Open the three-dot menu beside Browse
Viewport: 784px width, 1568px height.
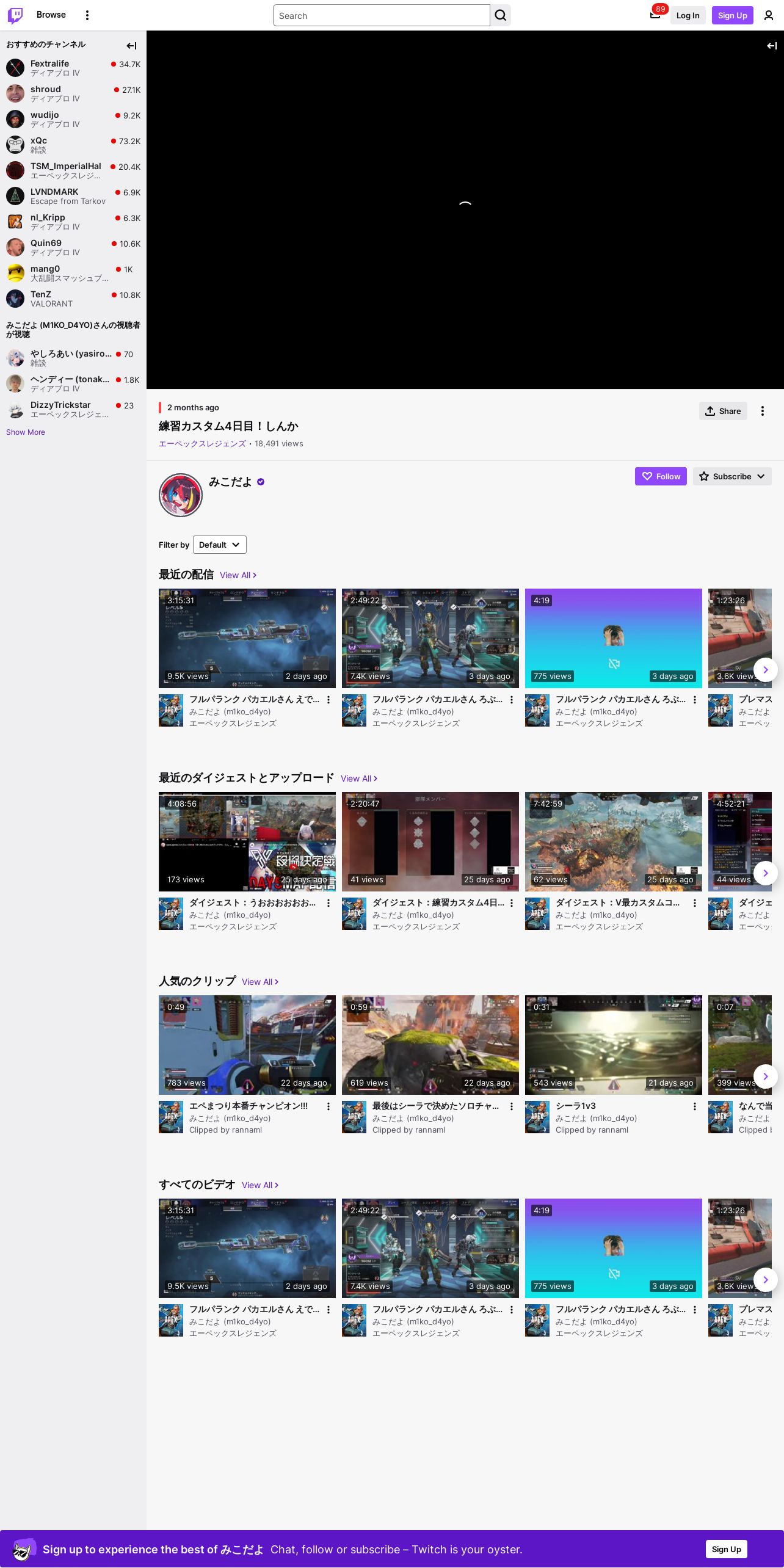(87, 15)
